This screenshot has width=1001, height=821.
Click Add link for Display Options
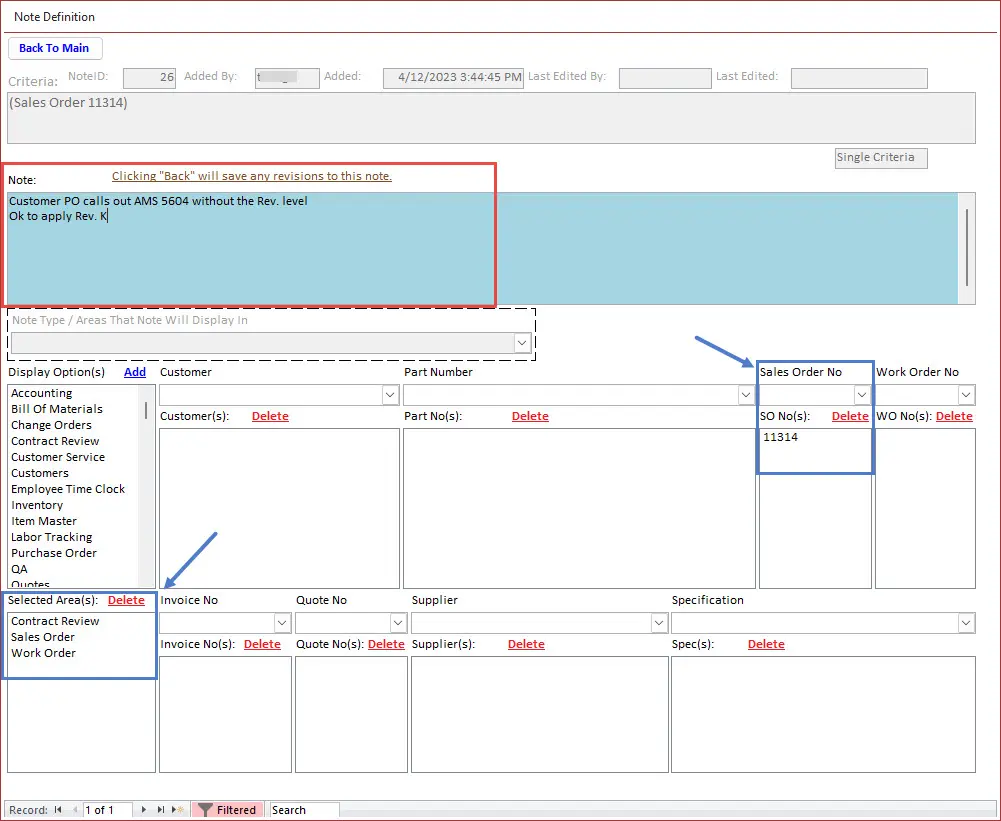pos(135,372)
